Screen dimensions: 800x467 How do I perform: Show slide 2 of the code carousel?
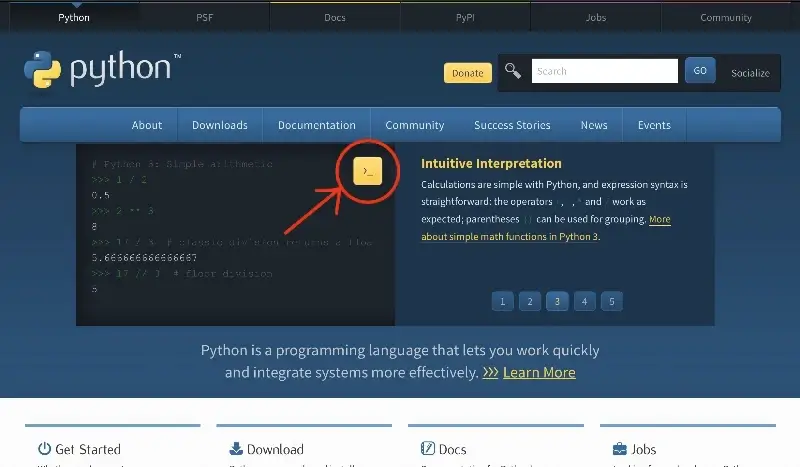point(530,302)
